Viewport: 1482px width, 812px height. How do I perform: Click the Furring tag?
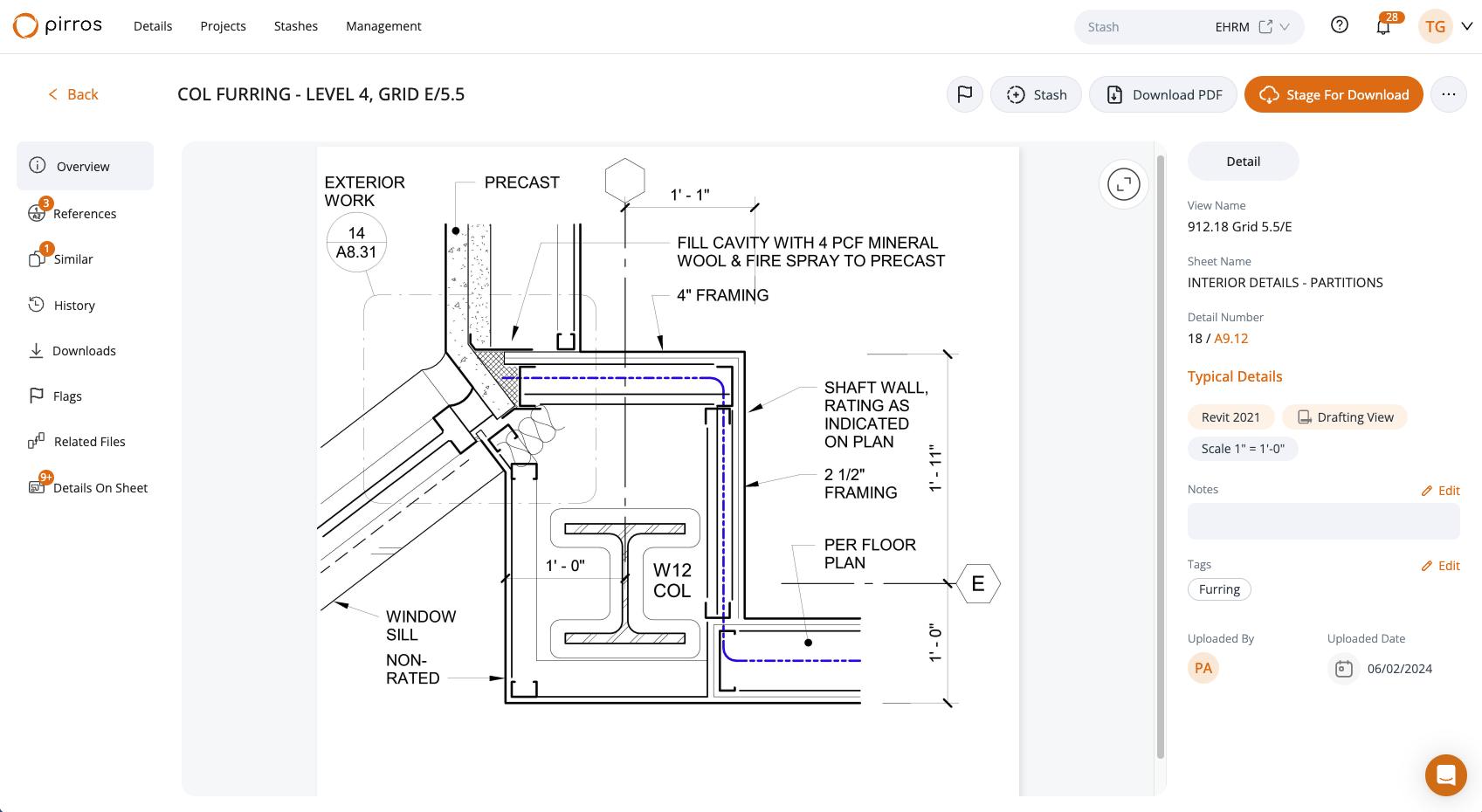[x=1219, y=589]
